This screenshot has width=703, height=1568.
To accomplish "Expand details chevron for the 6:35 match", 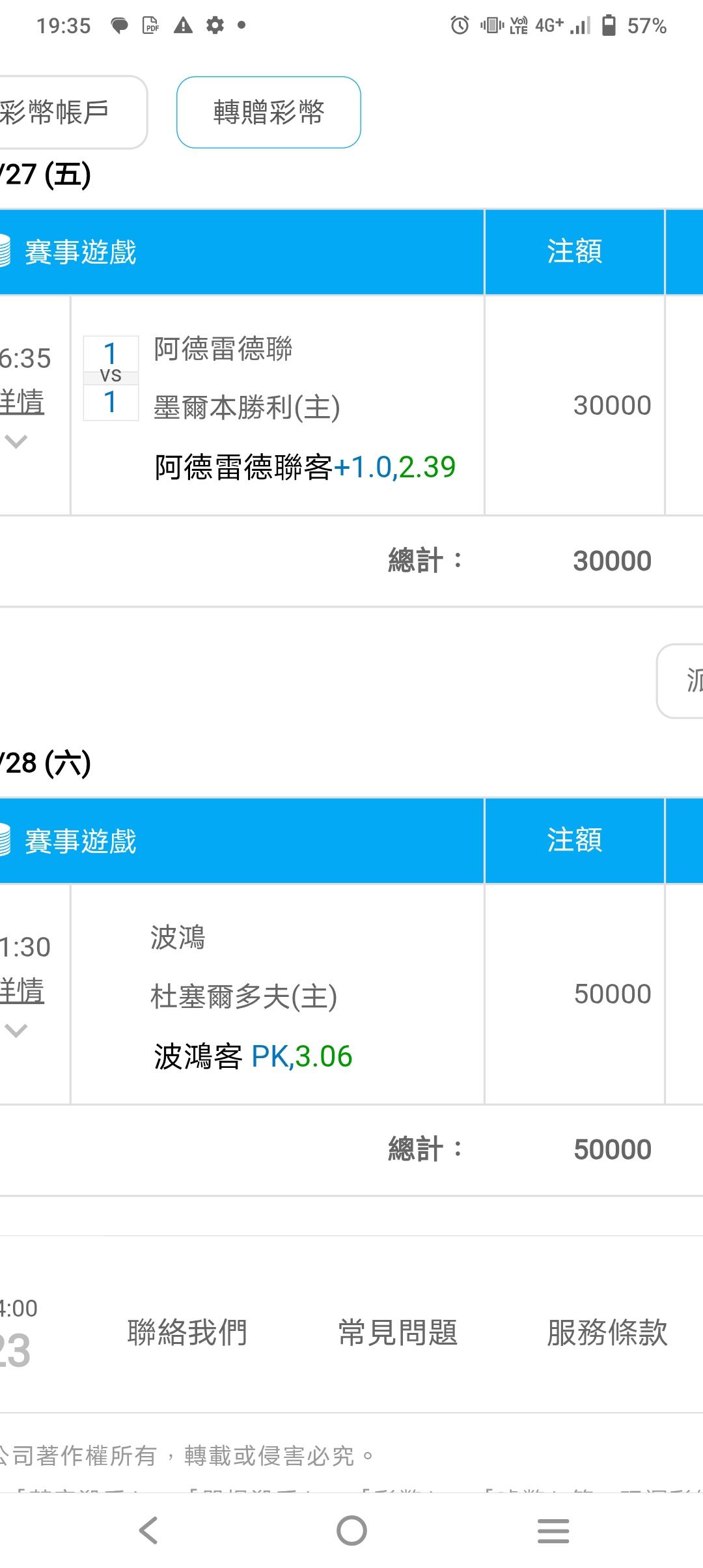I will [x=16, y=442].
